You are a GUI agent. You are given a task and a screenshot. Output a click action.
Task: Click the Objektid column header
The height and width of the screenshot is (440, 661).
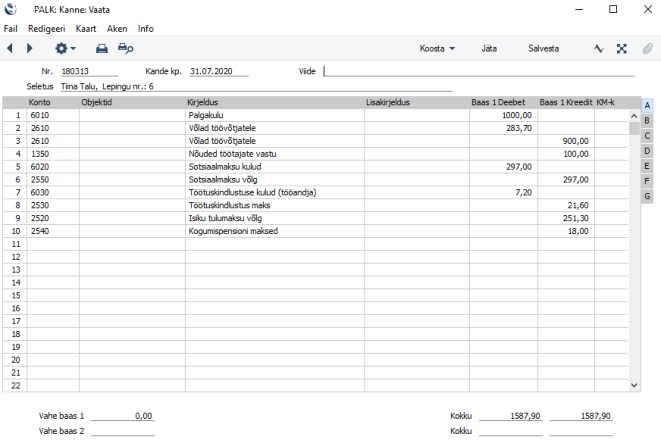(97, 102)
